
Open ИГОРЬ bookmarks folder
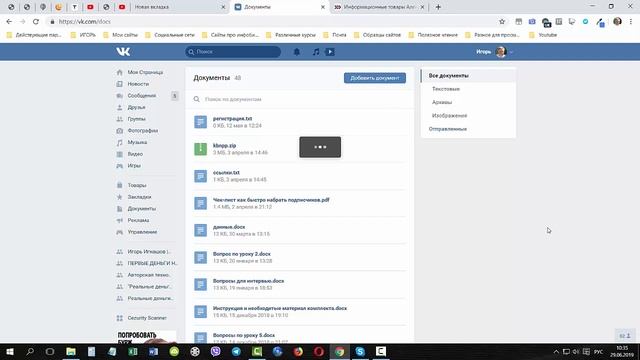tap(83, 35)
